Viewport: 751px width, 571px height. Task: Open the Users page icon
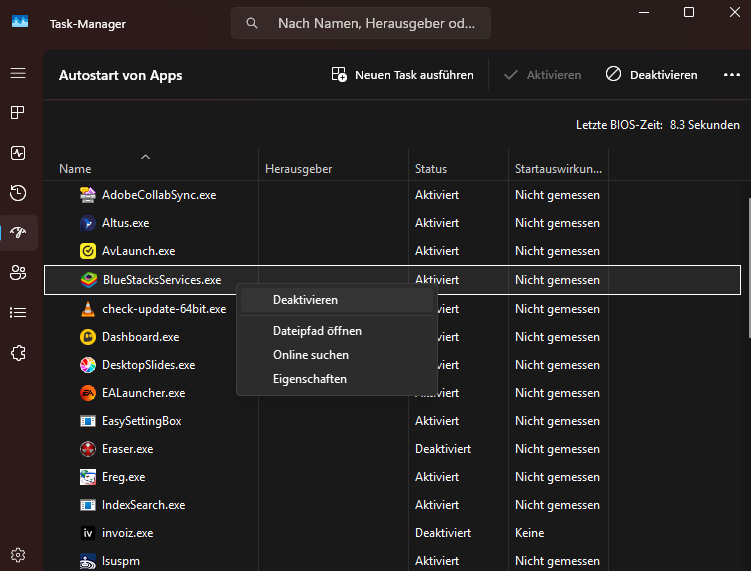pos(18,272)
